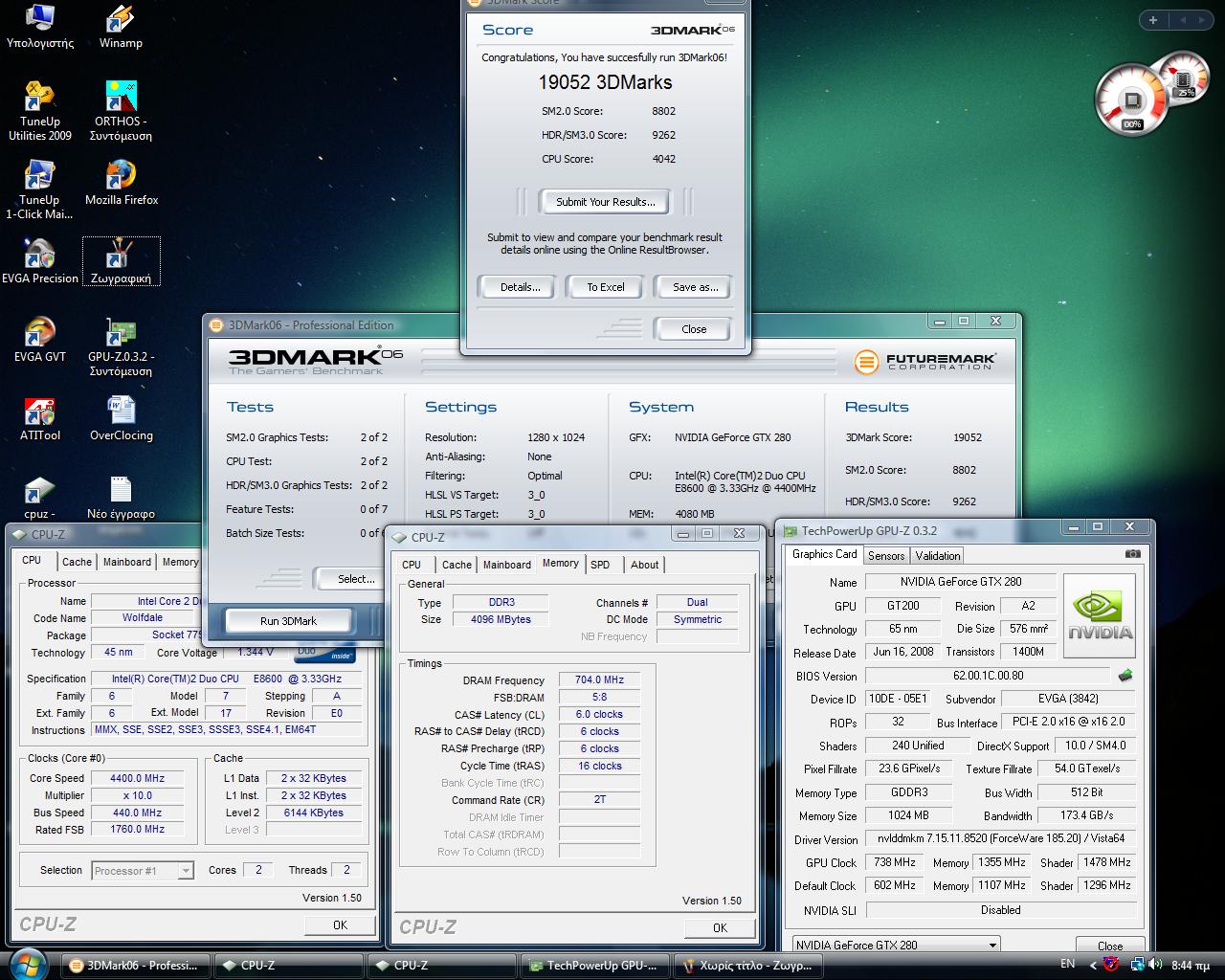Launch the Winamp desktop shortcut
The width and height of the screenshot is (1225, 980).
[121, 27]
